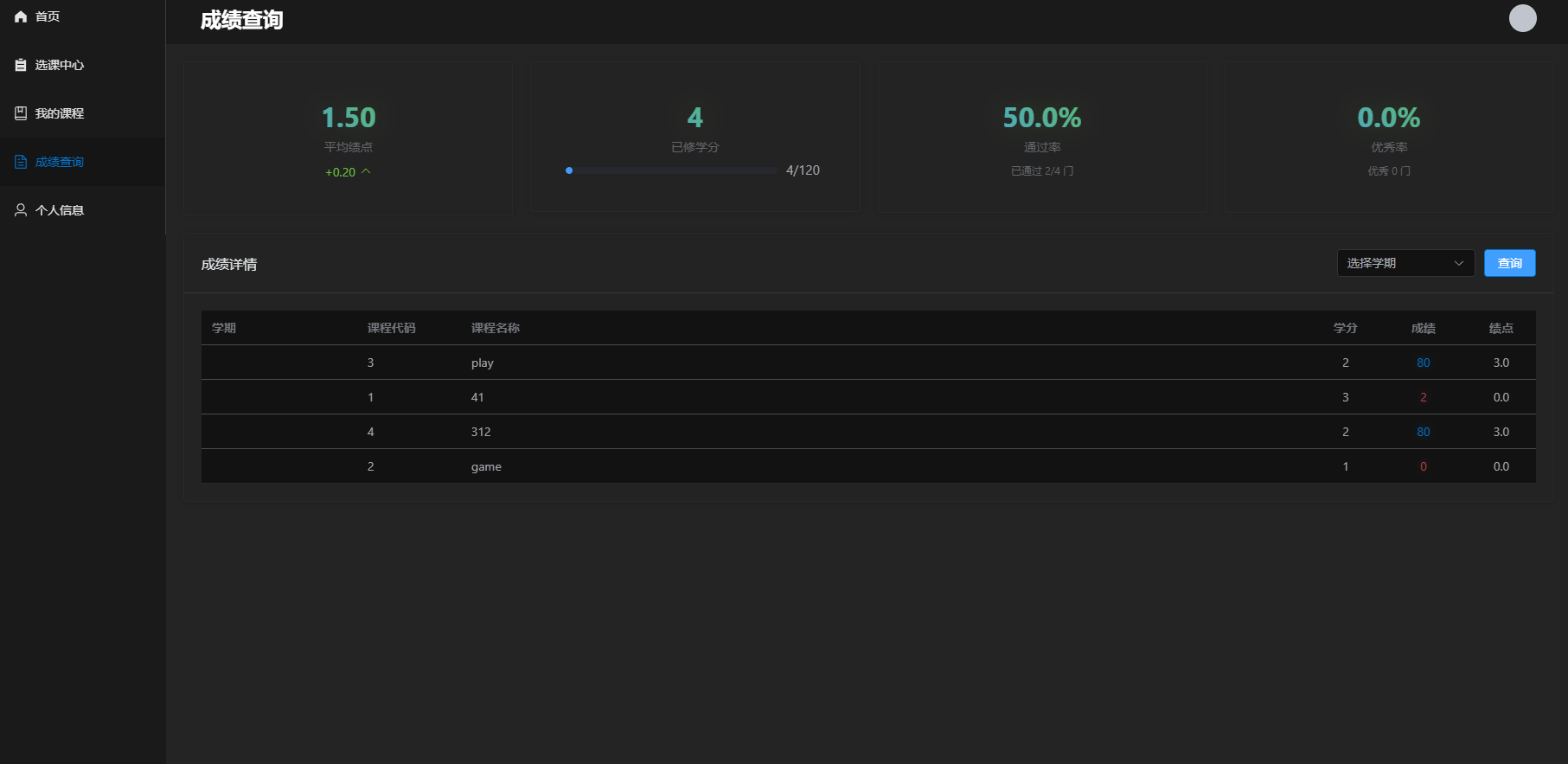The image size is (1568, 764).
Task: Select the table row for course game
Action: coord(867,466)
